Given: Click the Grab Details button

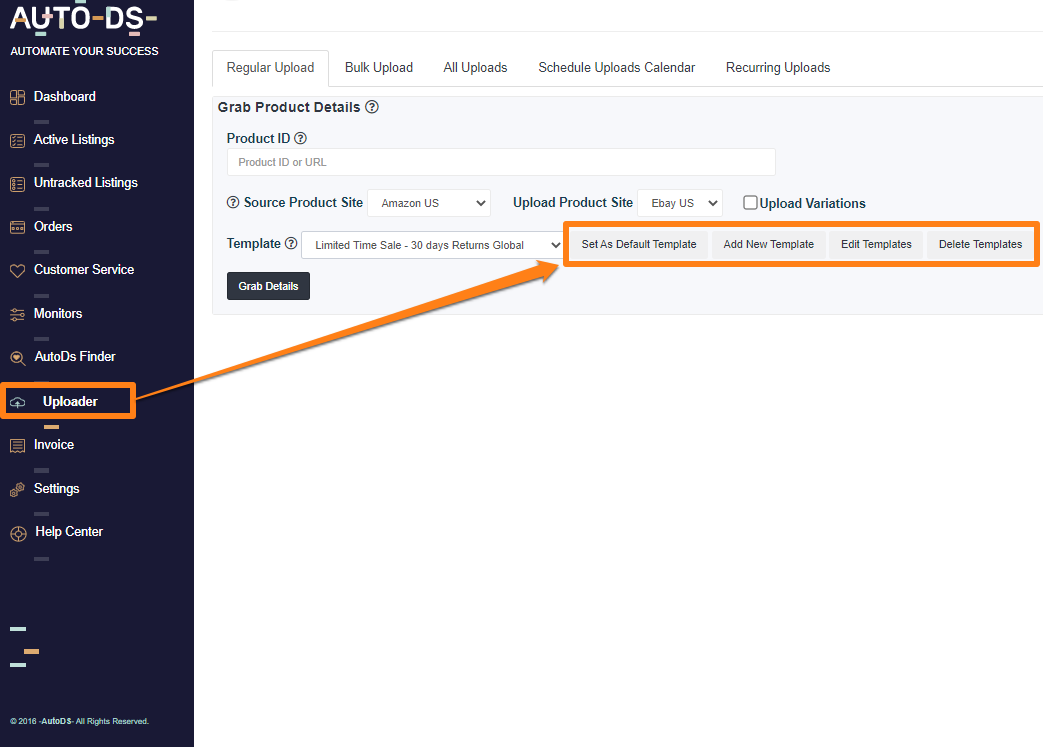Looking at the screenshot, I should pos(268,286).
